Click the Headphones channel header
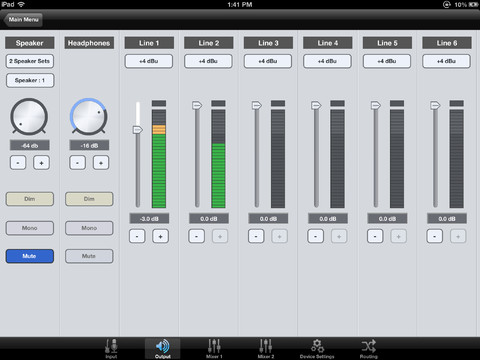This screenshot has height=360, width=480. [x=89, y=43]
